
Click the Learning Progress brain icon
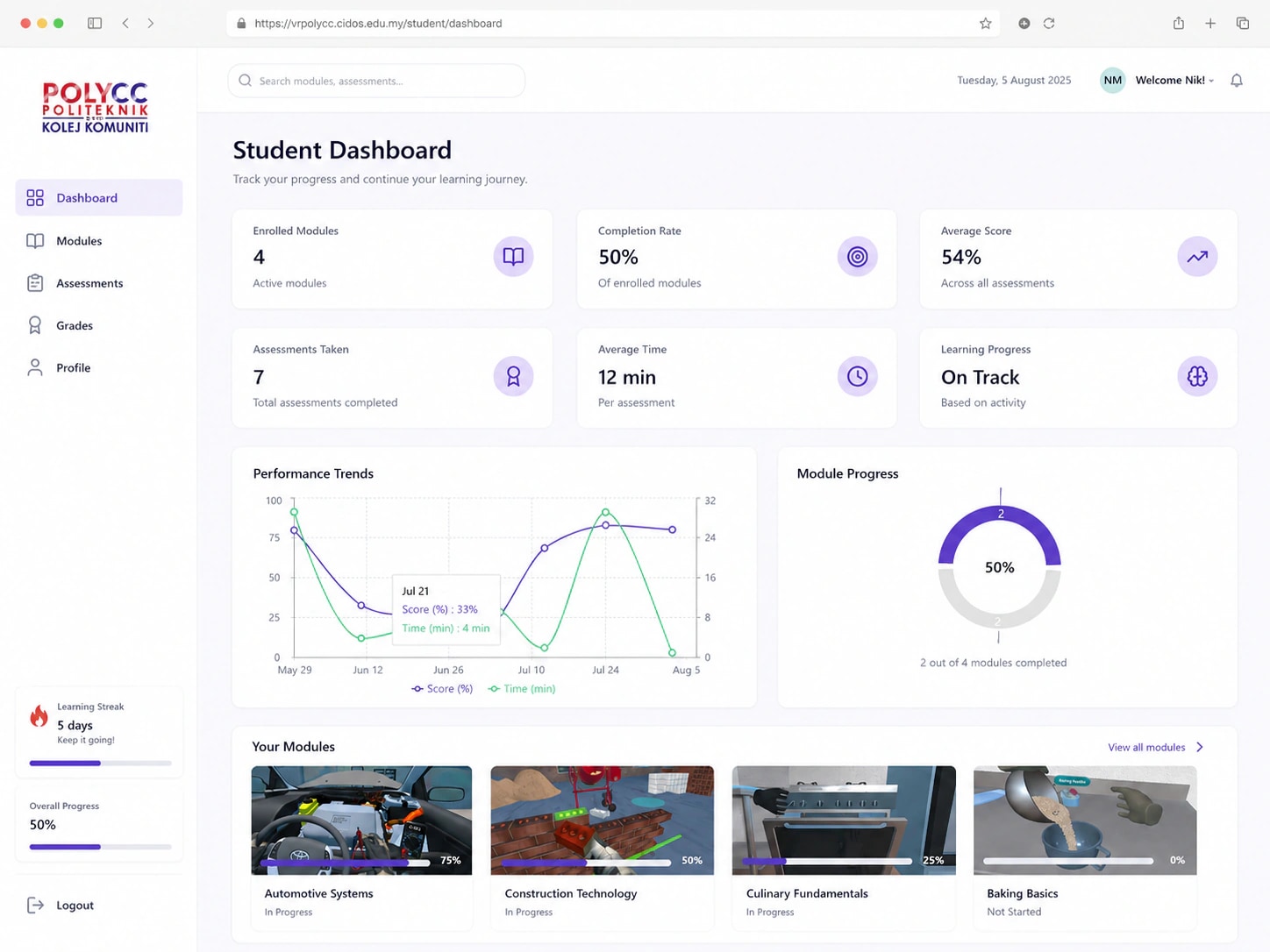[1197, 376]
